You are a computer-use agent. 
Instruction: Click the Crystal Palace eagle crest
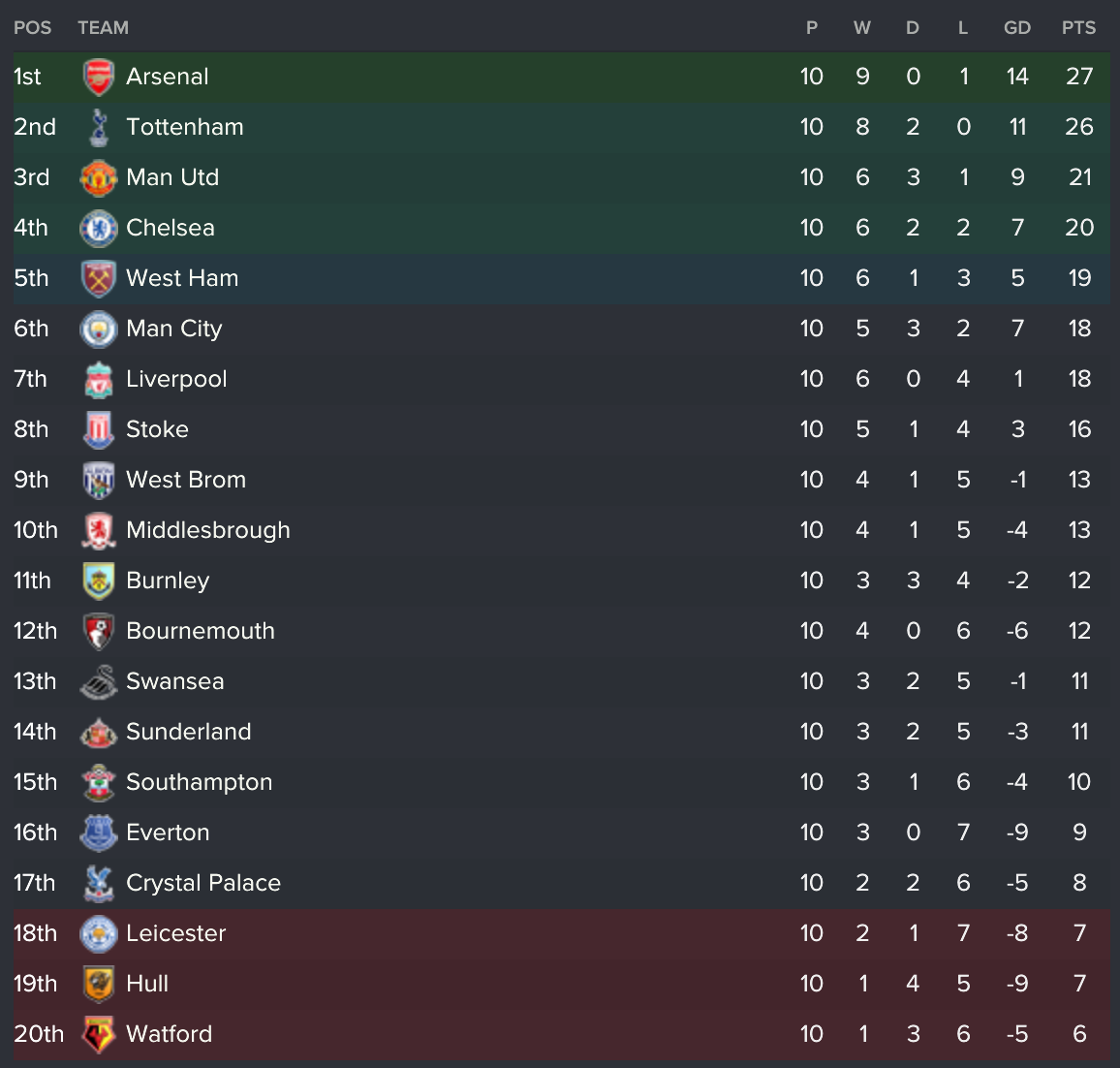pos(99,883)
